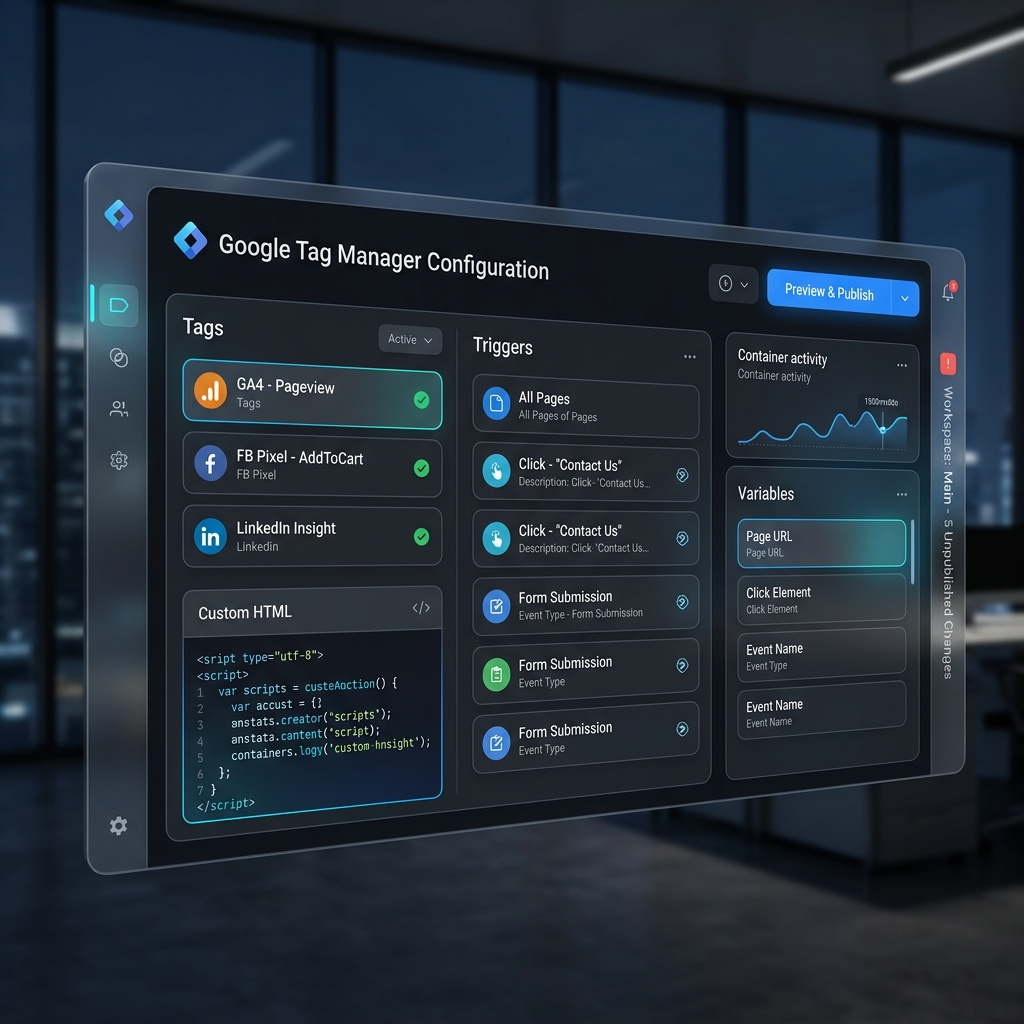The image size is (1024, 1024).
Task: Click the gear icon at the sidebar bottom
Action: 118,825
